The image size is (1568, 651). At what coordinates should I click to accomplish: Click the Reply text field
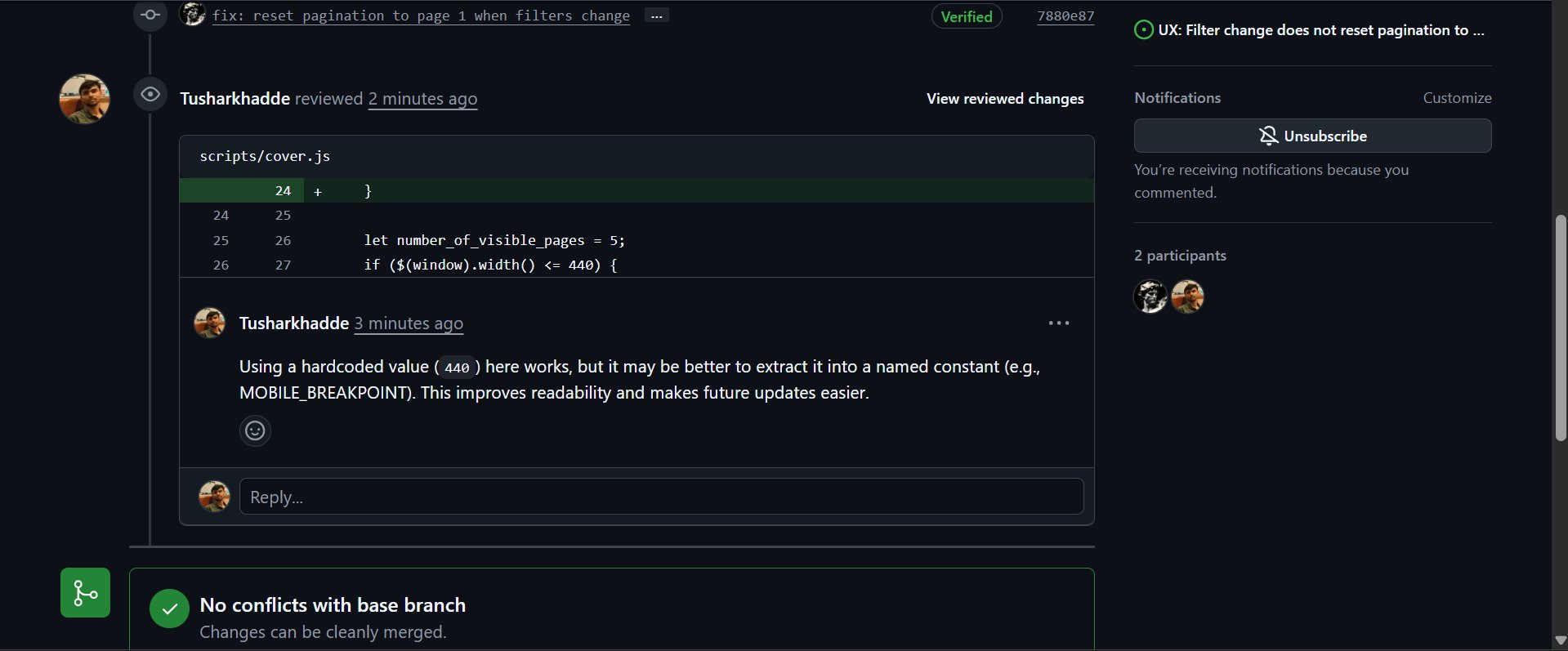pyautogui.click(x=661, y=497)
